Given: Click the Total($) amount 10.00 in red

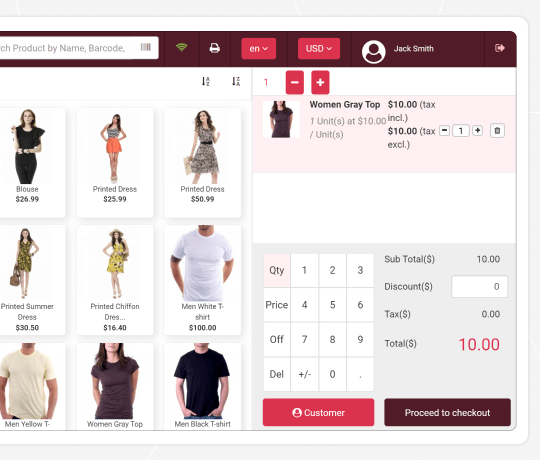Looking at the screenshot, I should [x=479, y=344].
